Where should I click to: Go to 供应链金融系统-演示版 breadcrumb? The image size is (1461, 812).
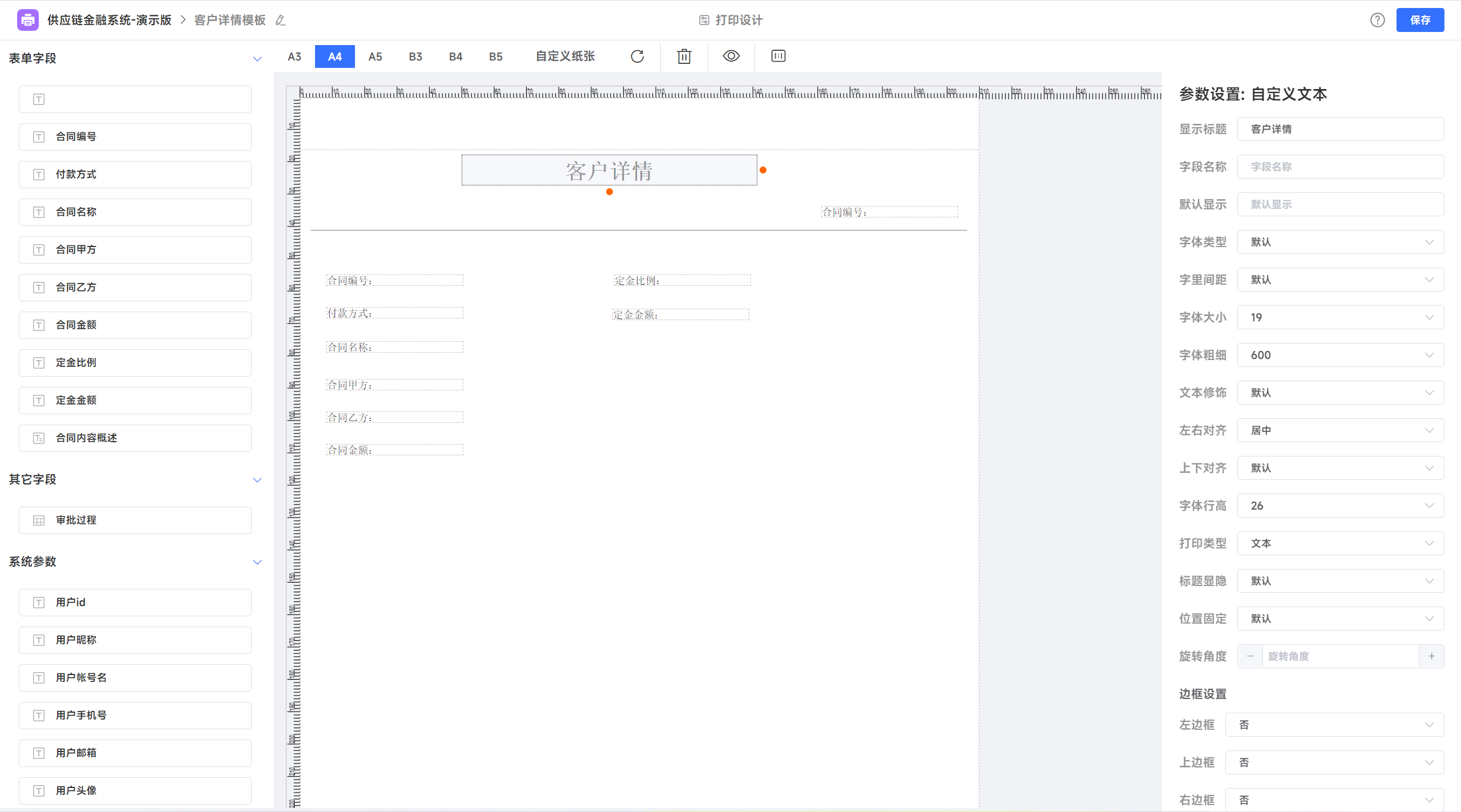coord(110,21)
